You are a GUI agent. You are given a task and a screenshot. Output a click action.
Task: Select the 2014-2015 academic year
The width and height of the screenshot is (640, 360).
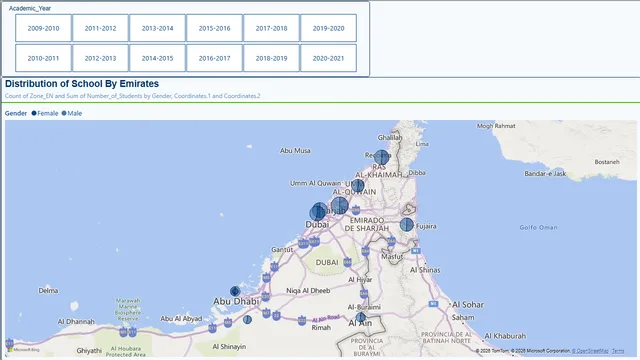158,58
